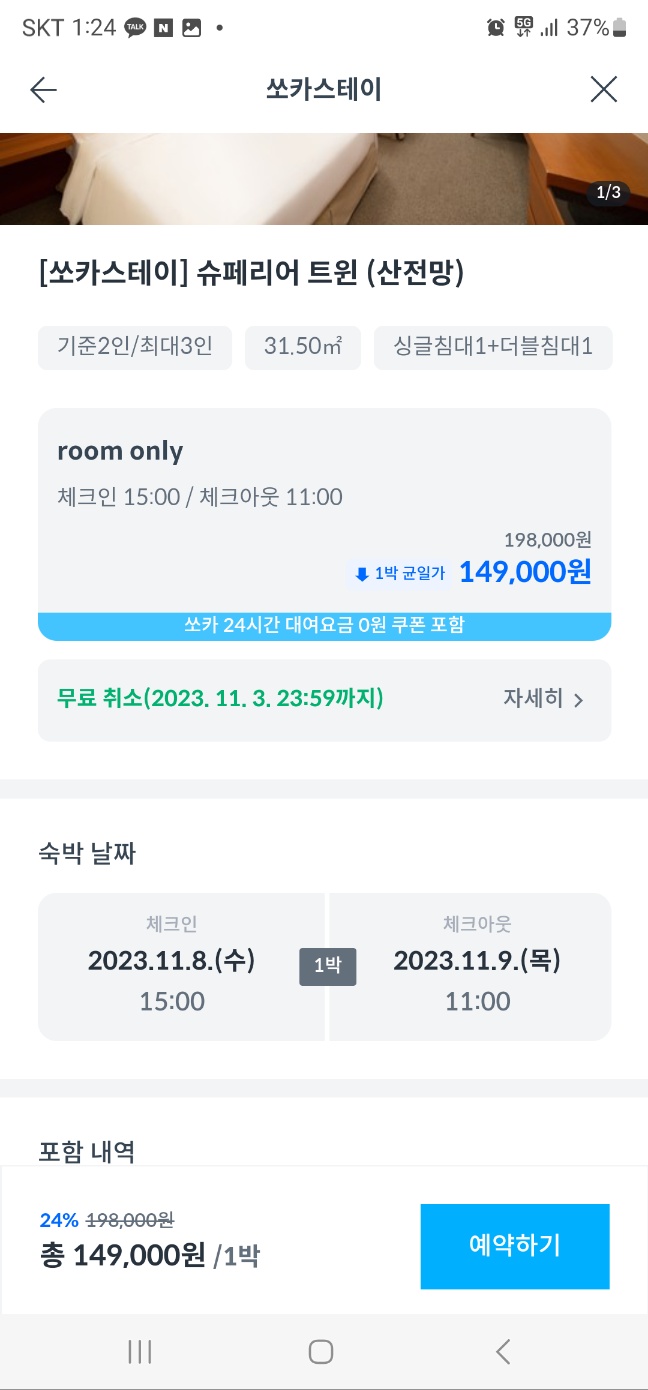Open the KakaoTalk notification icon
The height and width of the screenshot is (1390, 648).
coord(135,28)
